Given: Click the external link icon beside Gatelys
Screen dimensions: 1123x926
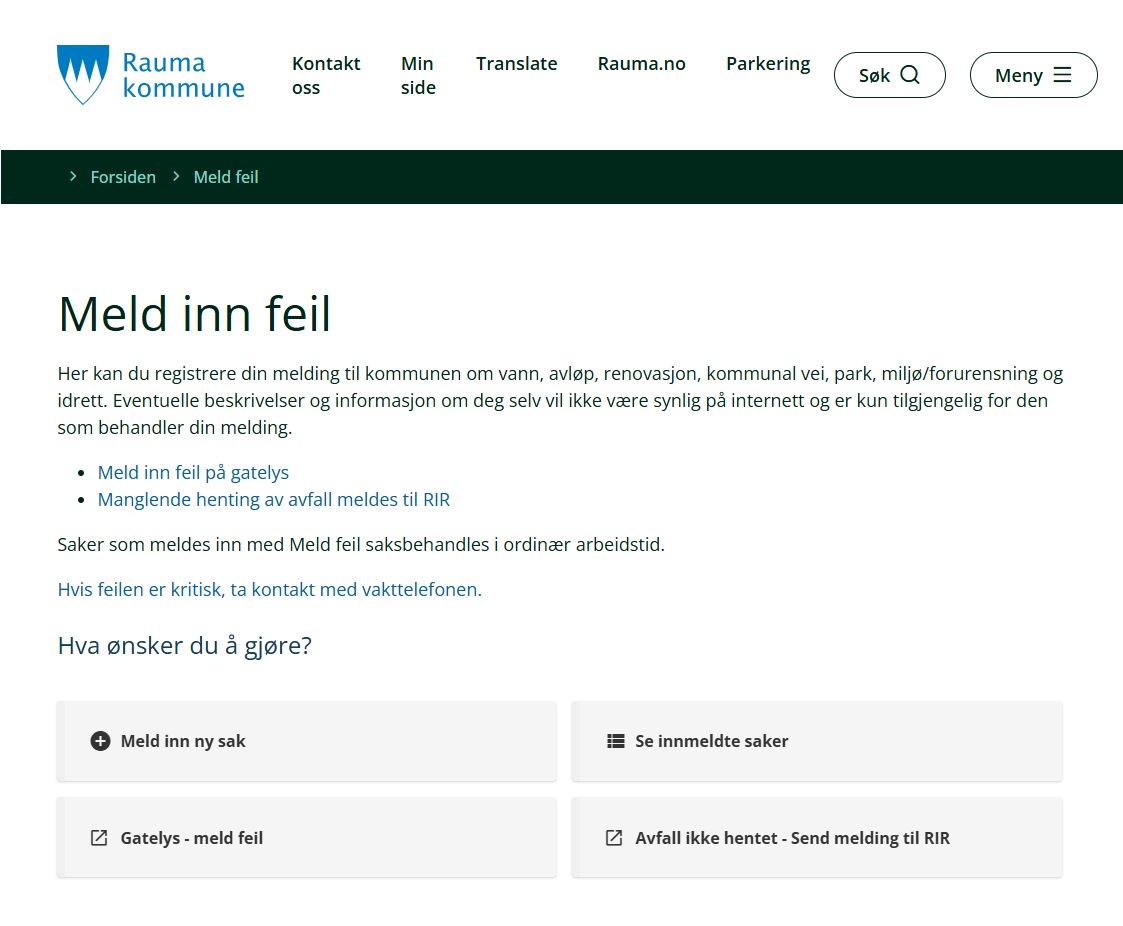Looking at the screenshot, I should click(99, 838).
